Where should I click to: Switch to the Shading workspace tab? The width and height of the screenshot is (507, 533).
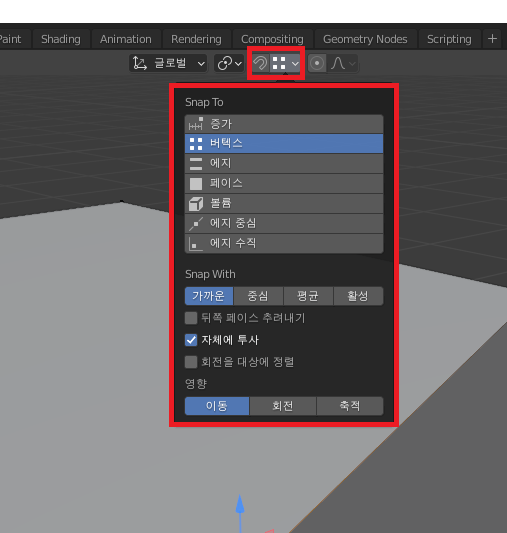pos(61,39)
